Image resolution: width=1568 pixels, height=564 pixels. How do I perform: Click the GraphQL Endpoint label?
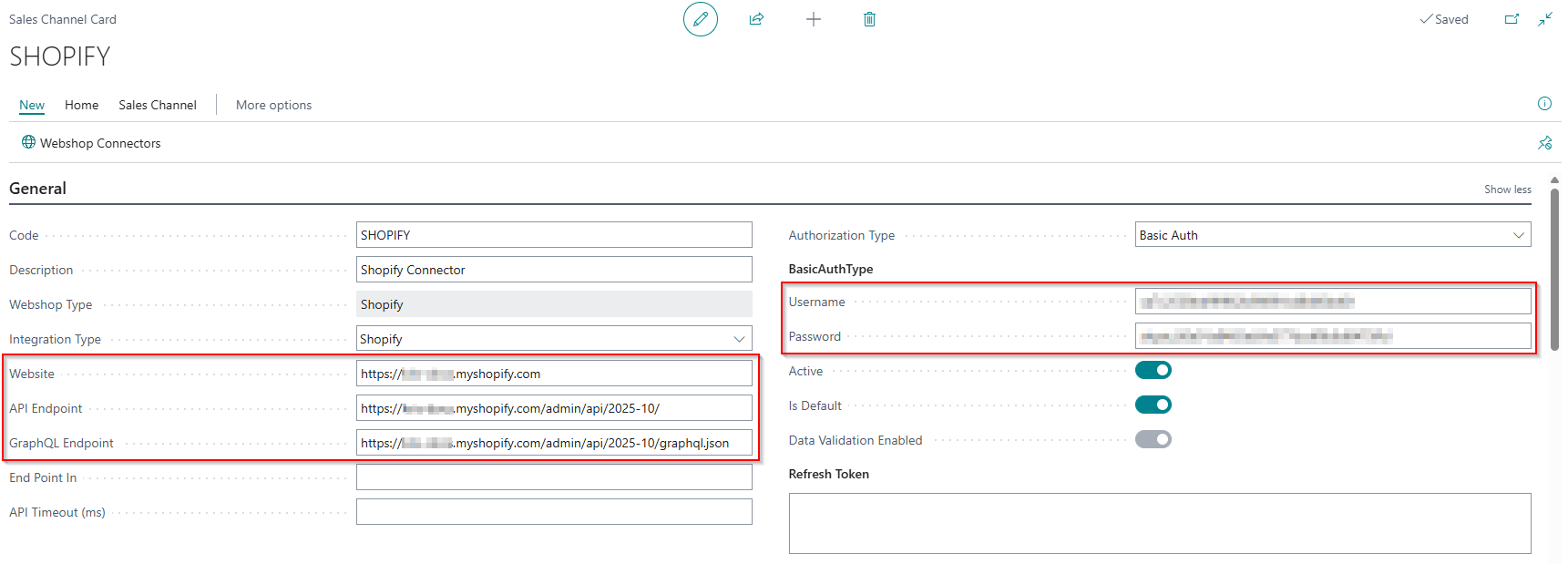(x=61, y=443)
